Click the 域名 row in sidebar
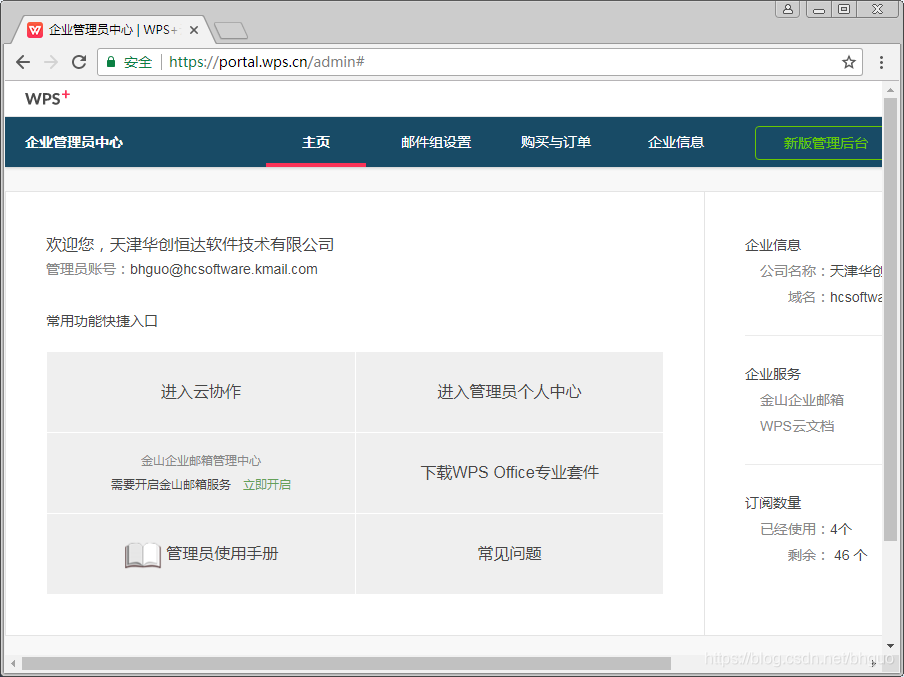Viewport: 904px width, 677px height. (835, 297)
